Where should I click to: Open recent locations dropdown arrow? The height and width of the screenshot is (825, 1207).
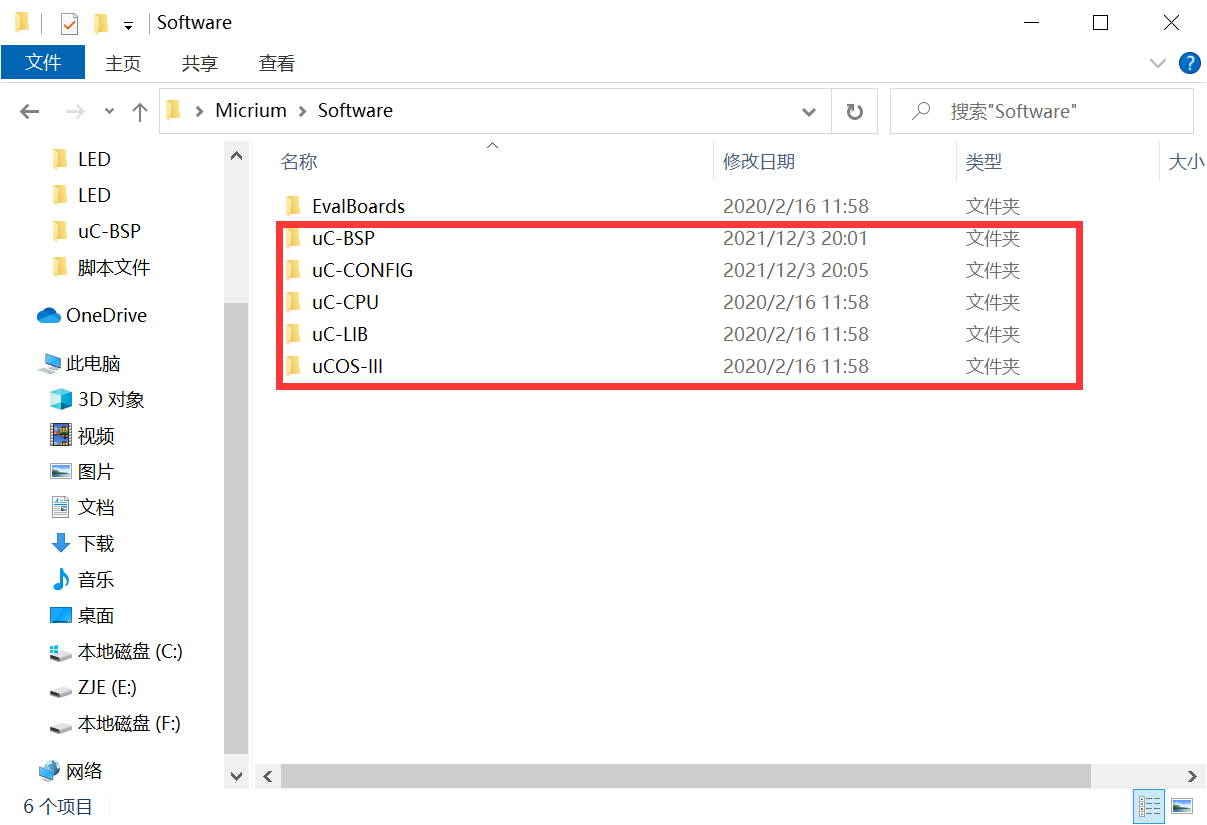point(109,111)
